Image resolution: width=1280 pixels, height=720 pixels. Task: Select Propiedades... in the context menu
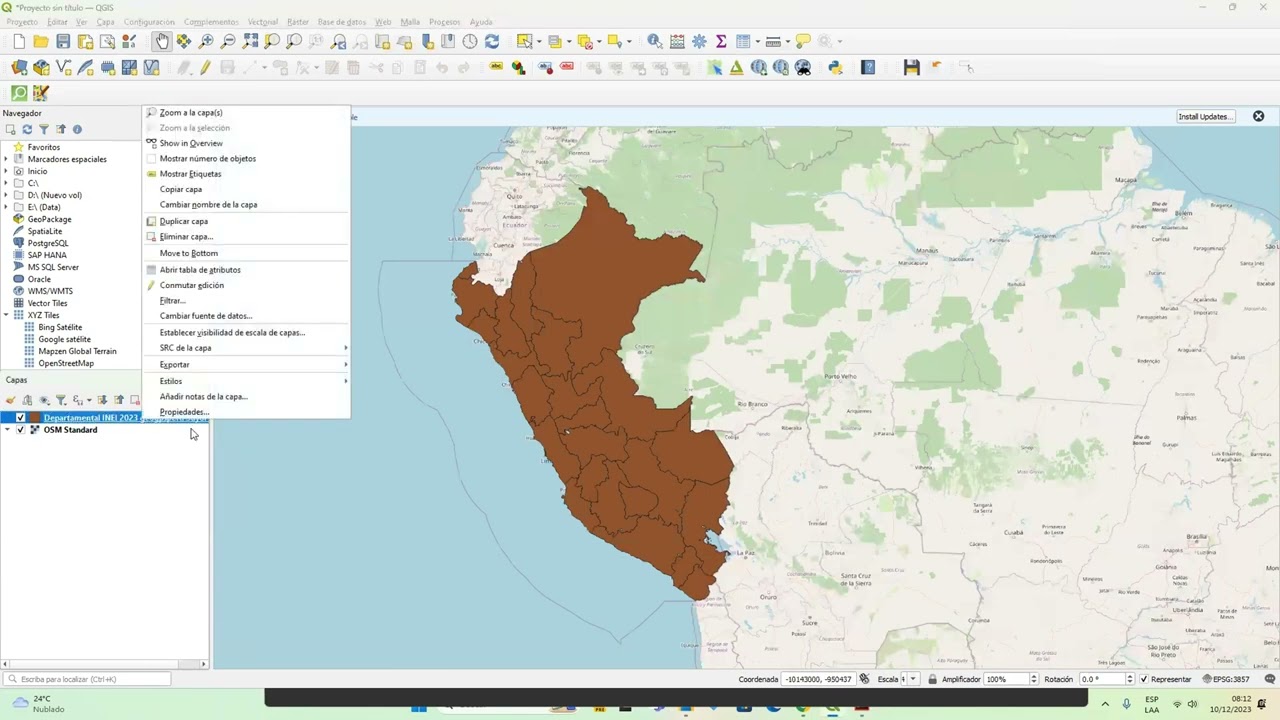point(247,412)
